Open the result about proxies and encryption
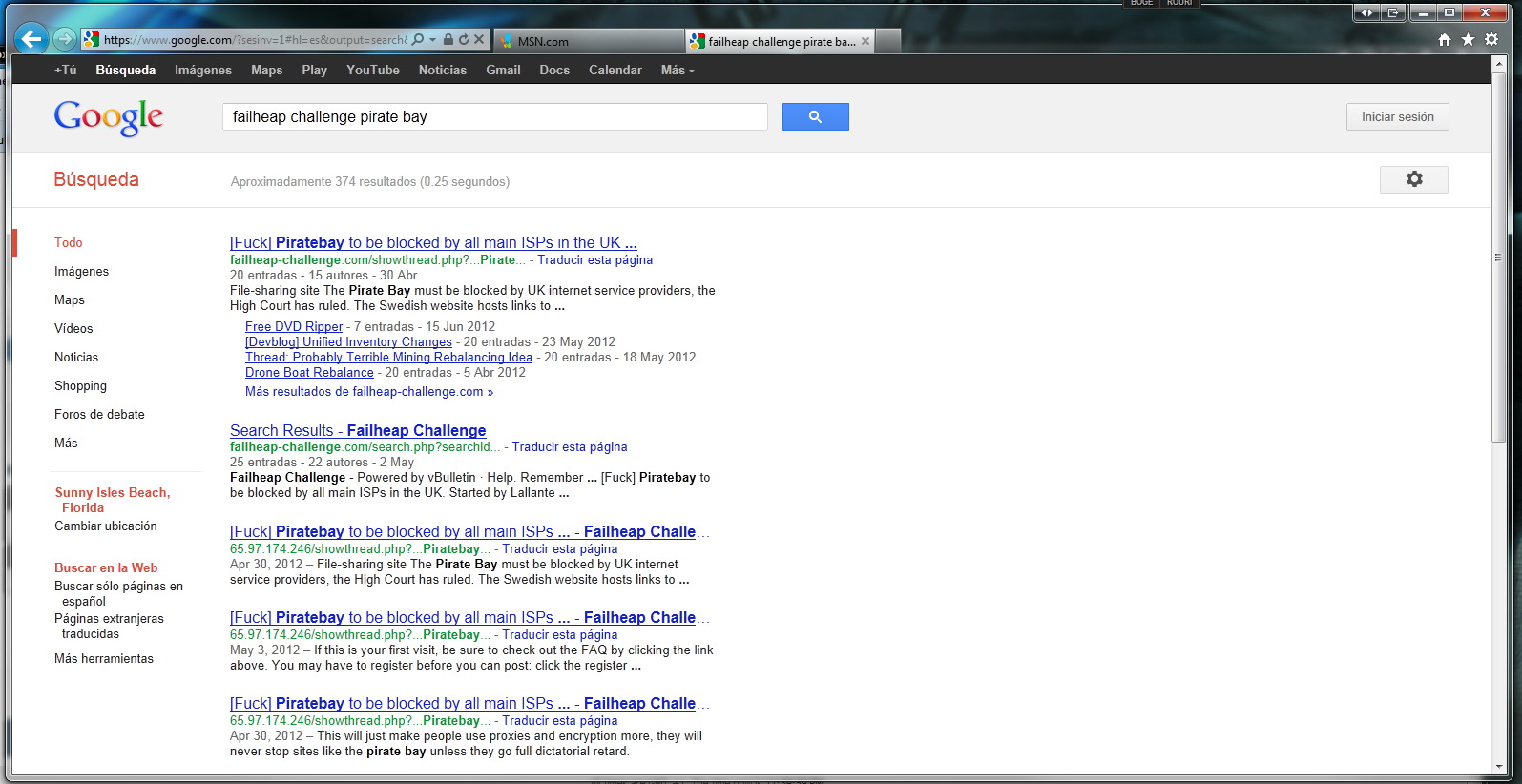This screenshot has height=784, width=1522. (469, 703)
